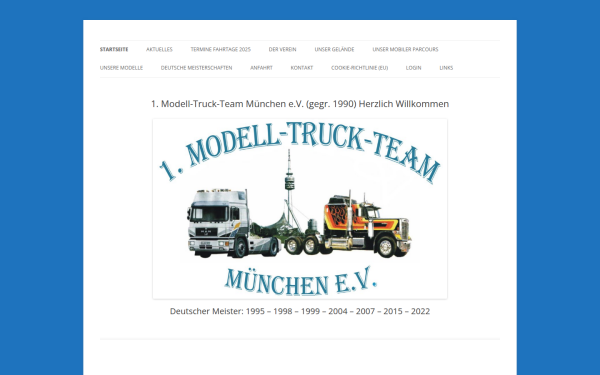Go to the Aktuelles page
Viewport: 600px width, 375px height.
tap(159, 49)
